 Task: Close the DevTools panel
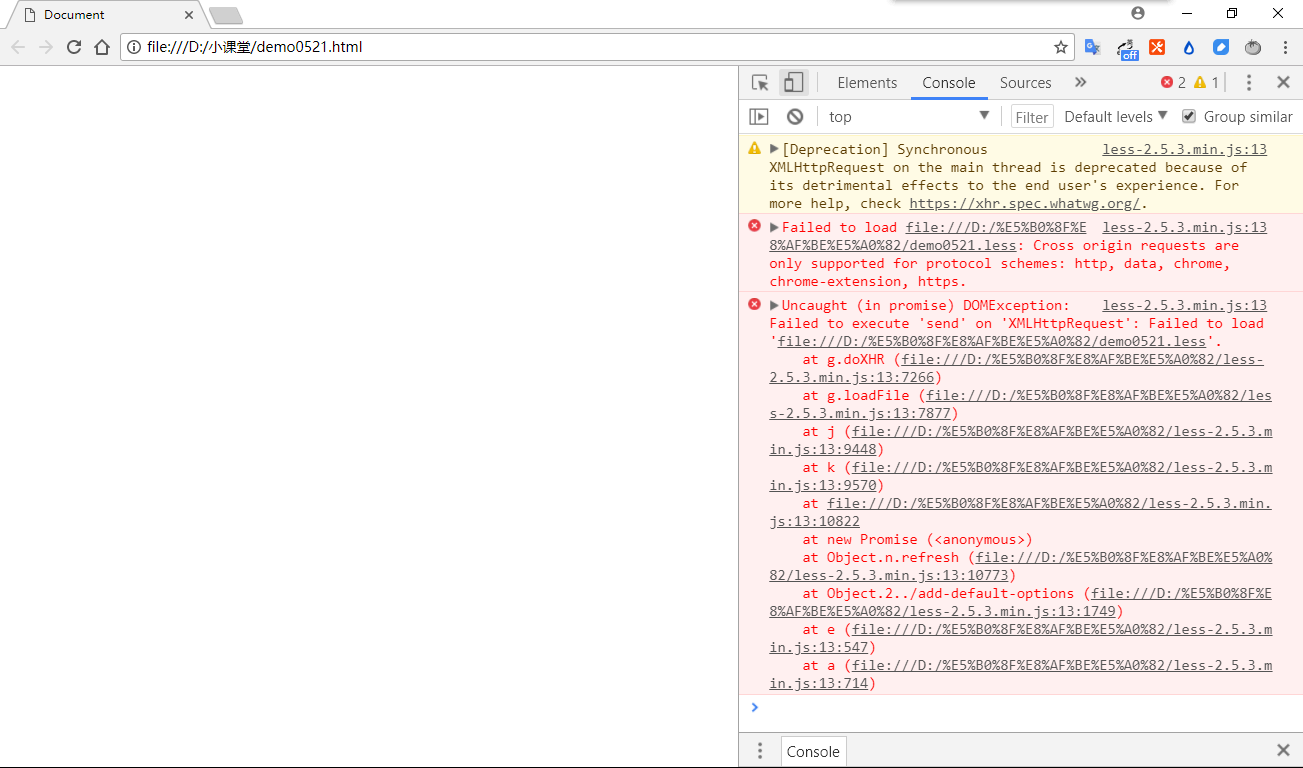(x=1283, y=83)
